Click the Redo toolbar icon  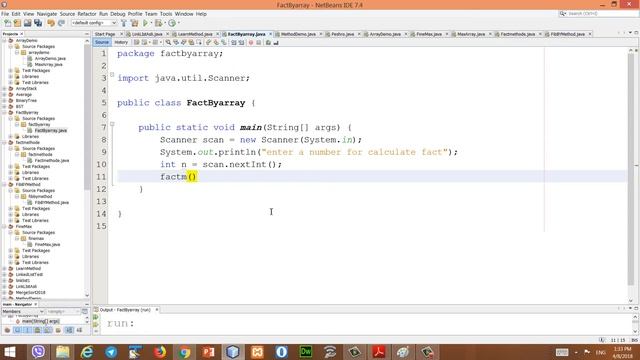61,23
